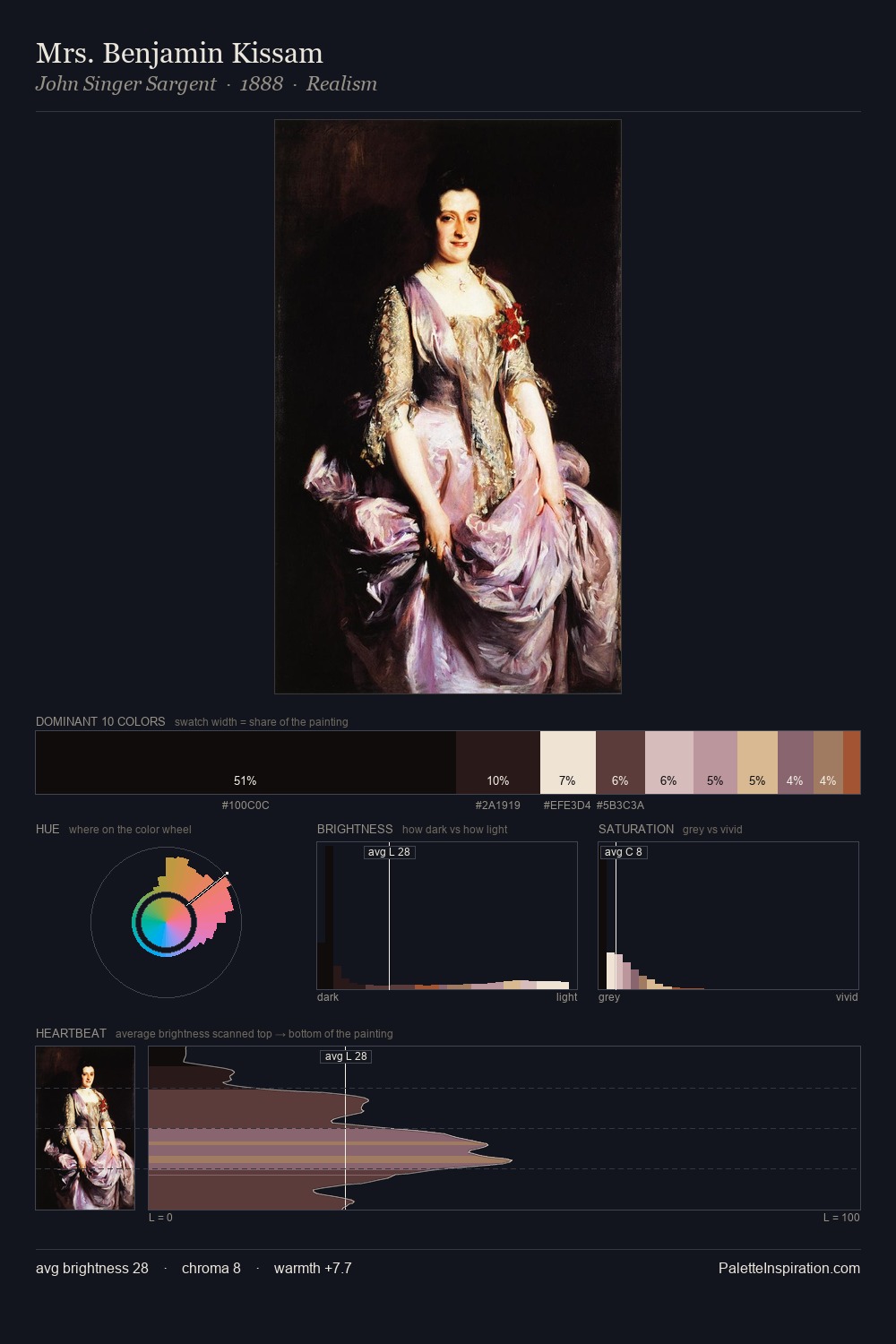
Task: Open the main portrait painting image
Action: click(x=448, y=407)
